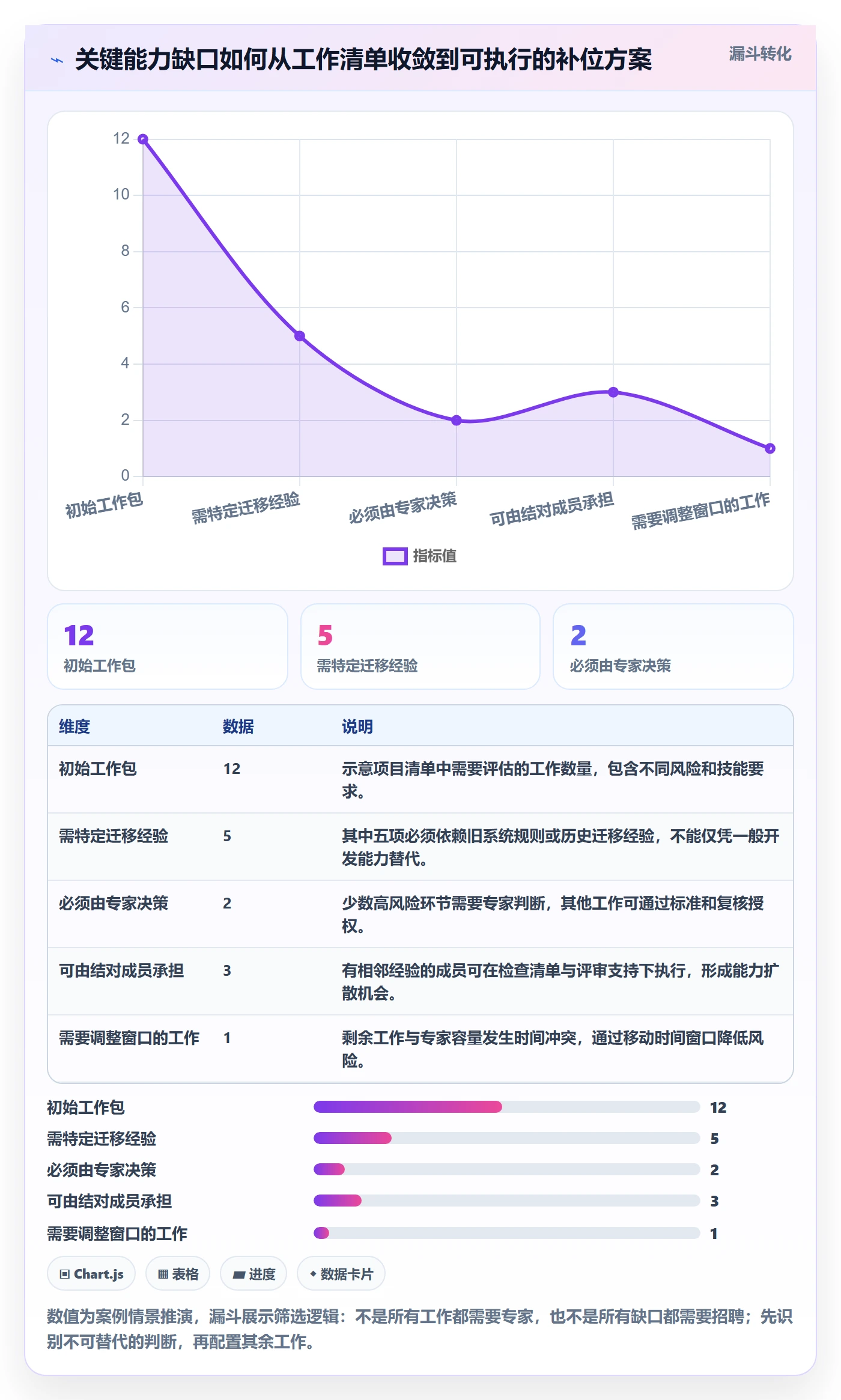841x1400 pixels.
Task: Click table cell 初始工作包
Action: (98, 768)
